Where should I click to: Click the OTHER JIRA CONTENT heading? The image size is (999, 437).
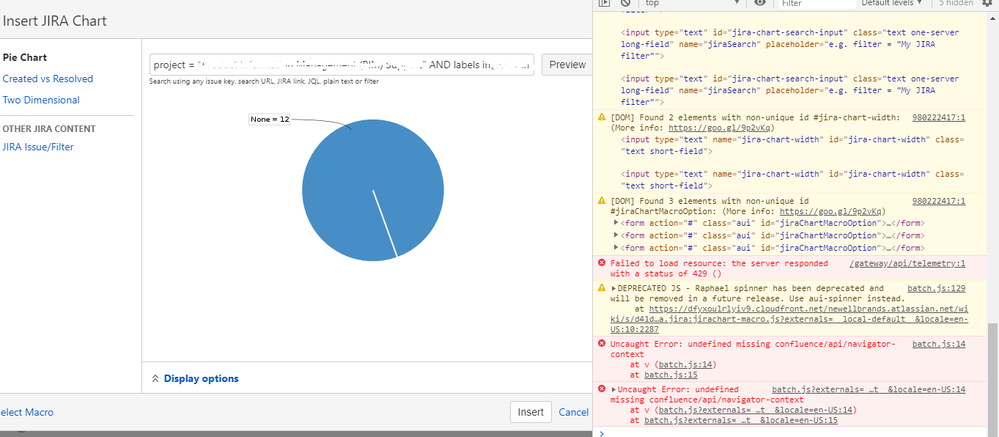click(49, 129)
